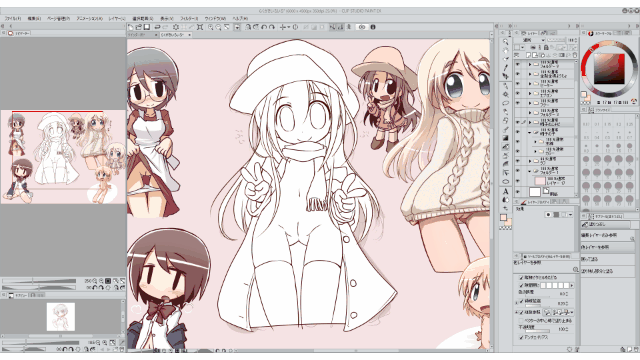Collapse the フォルダー 1 layer folder

(529, 171)
